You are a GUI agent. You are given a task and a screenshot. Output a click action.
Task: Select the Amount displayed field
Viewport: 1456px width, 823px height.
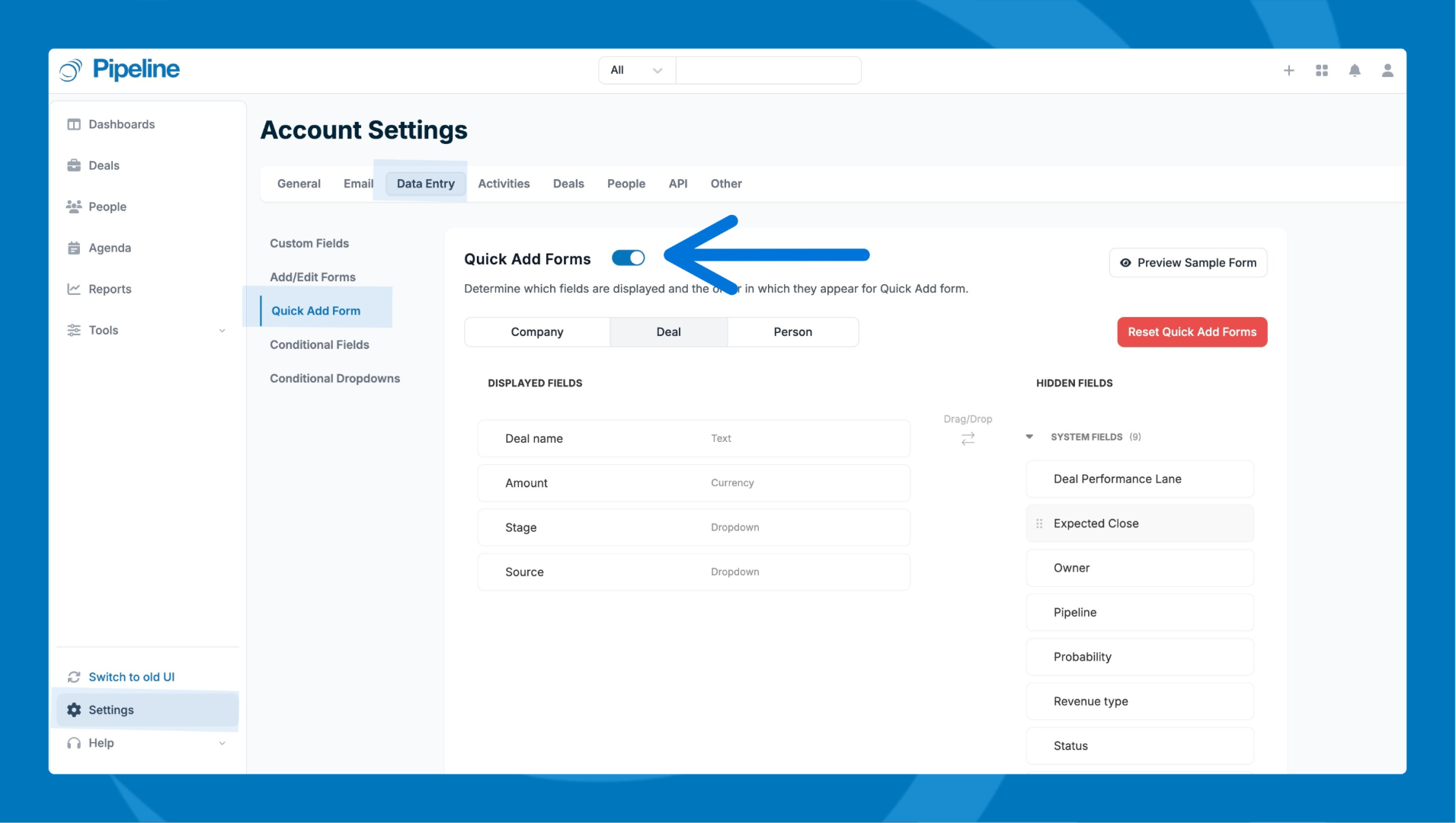(694, 483)
